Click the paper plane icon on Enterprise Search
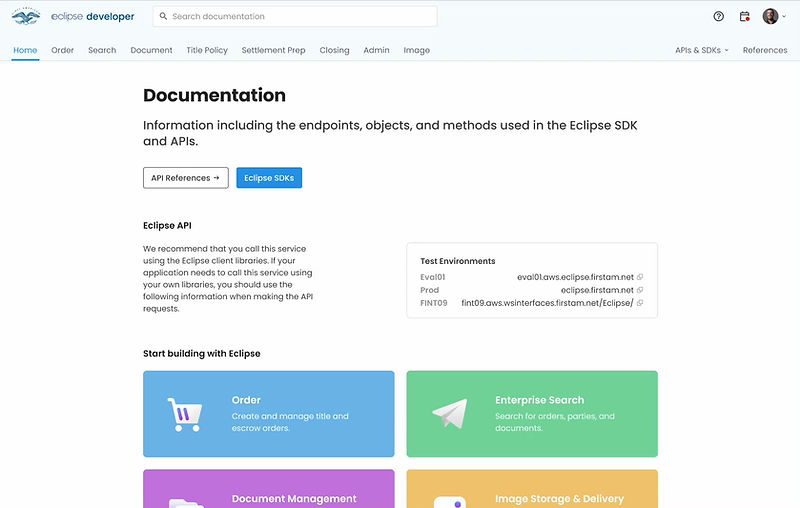Screen dimensions: 800x508 450,413
